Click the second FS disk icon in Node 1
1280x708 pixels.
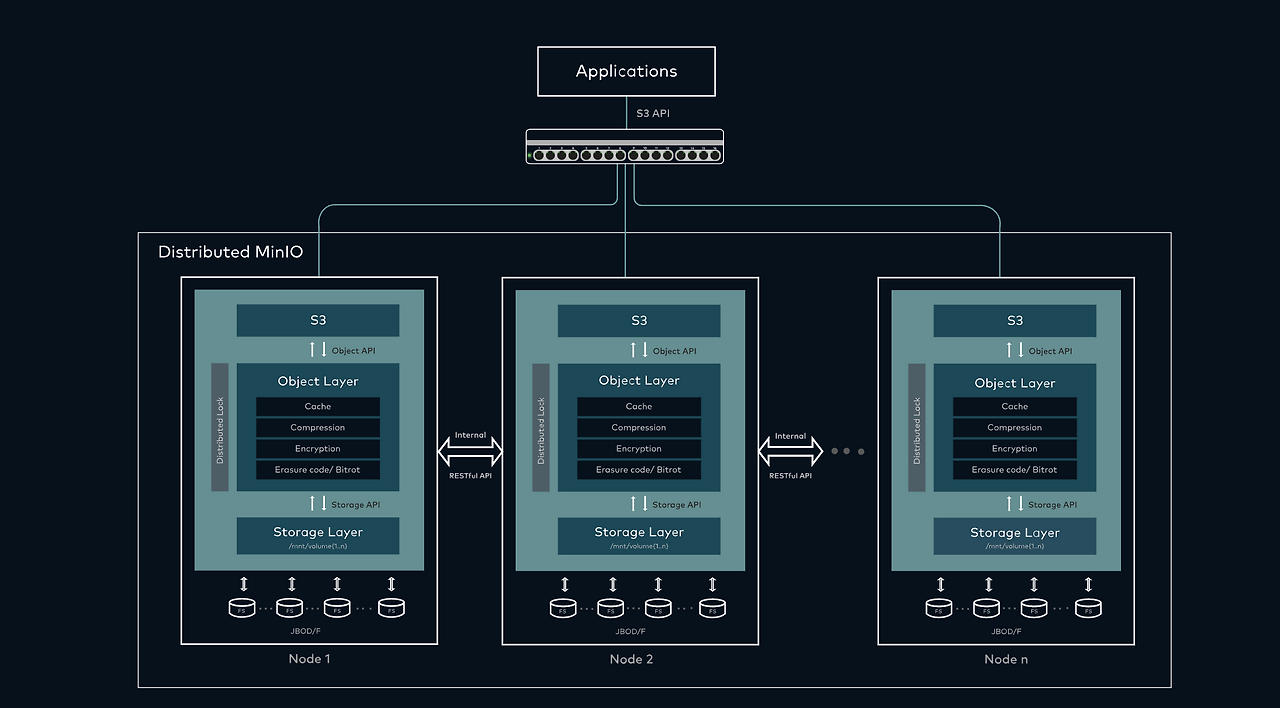point(290,608)
